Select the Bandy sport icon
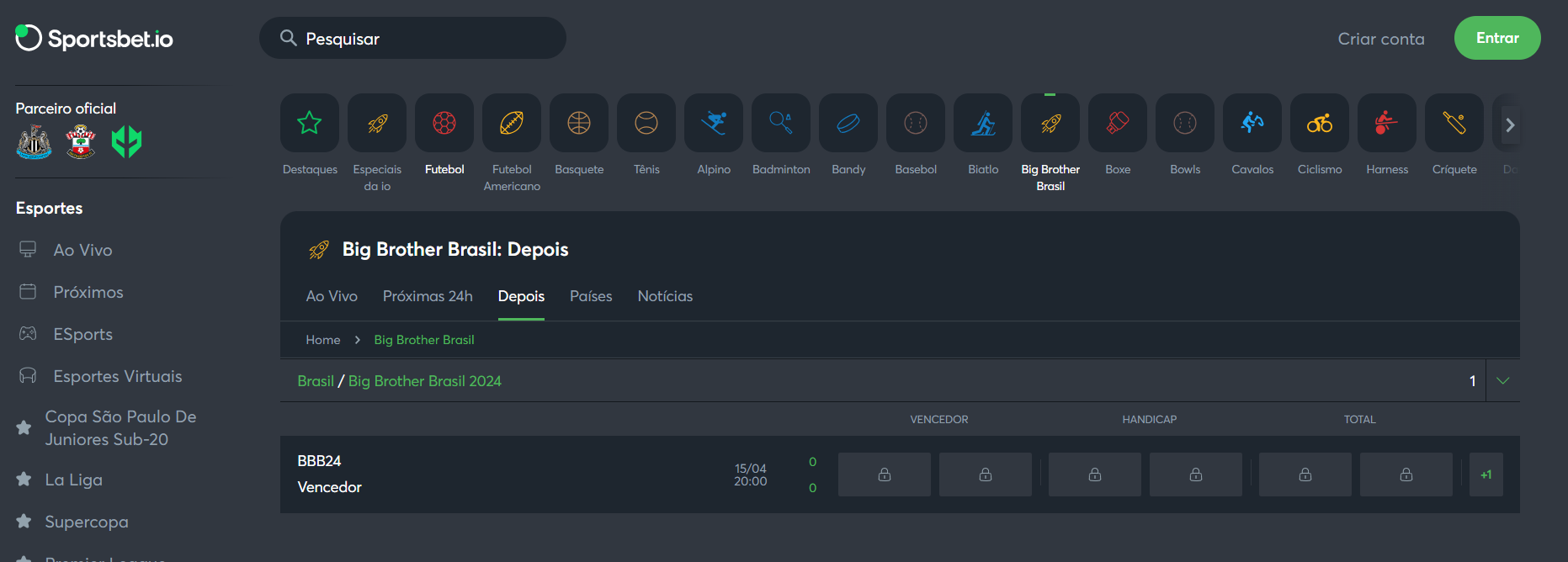Viewport: 1568px width, 562px height. tap(848, 123)
